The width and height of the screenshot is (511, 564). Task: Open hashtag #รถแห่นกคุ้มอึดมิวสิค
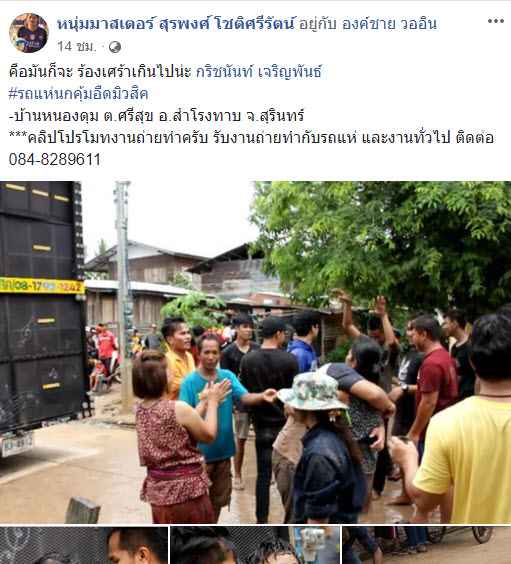(78, 94)
